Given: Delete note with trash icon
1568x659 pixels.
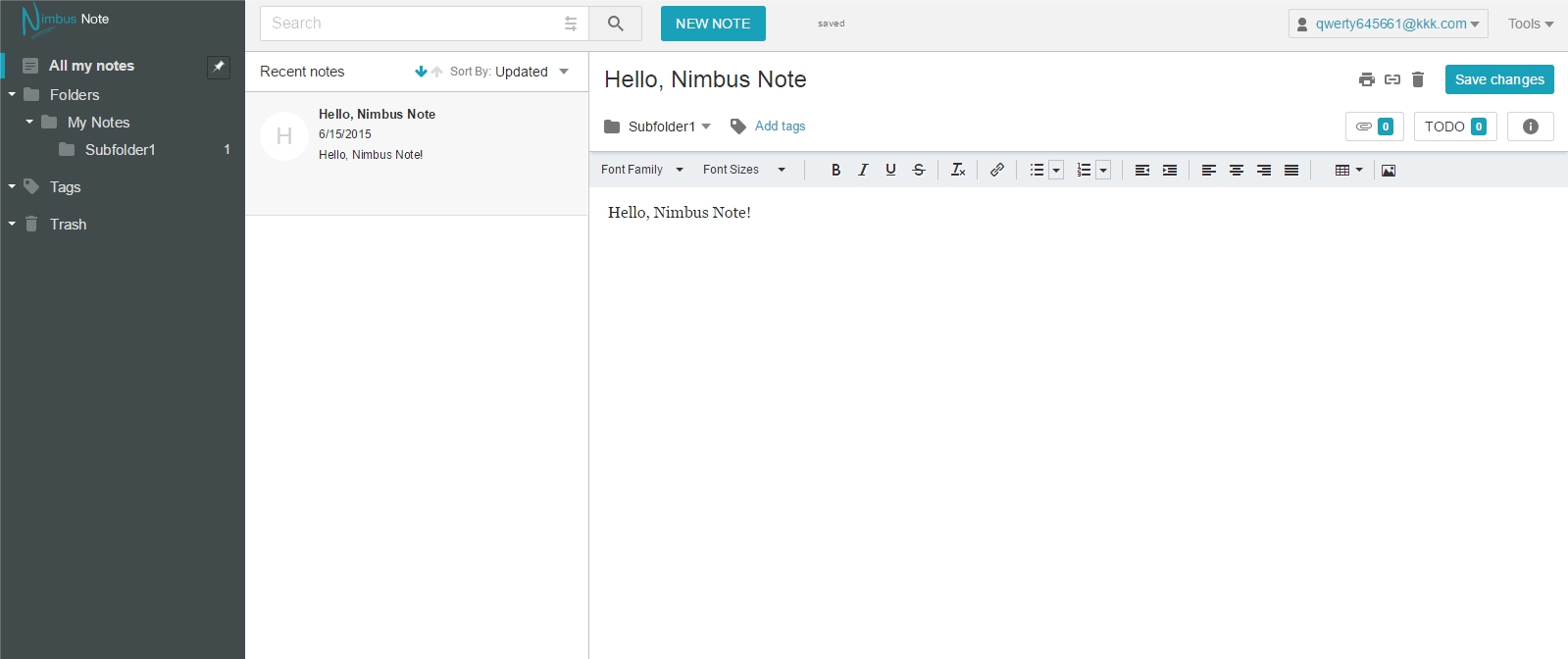Looking at the screenshot, I should coord(1418,79).
